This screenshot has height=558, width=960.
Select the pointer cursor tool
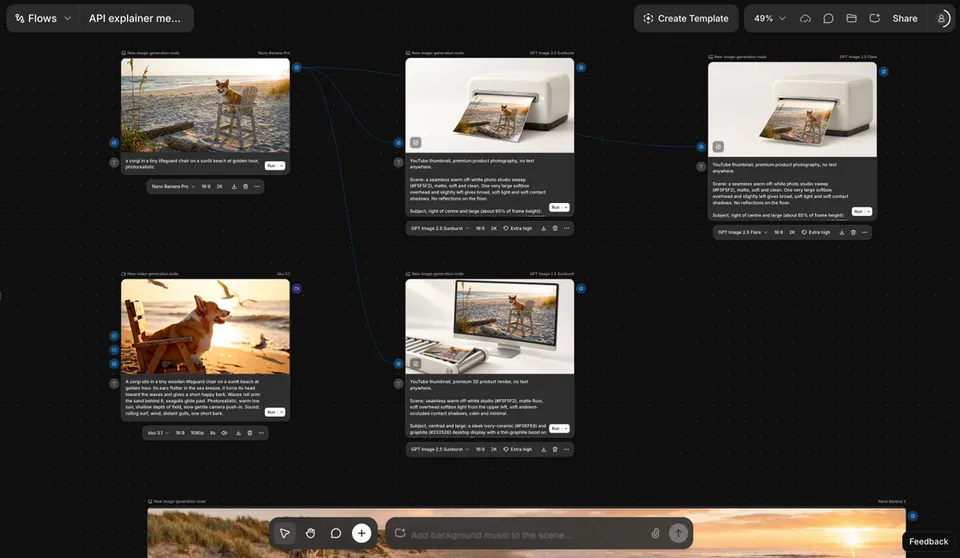coord(285,533)
